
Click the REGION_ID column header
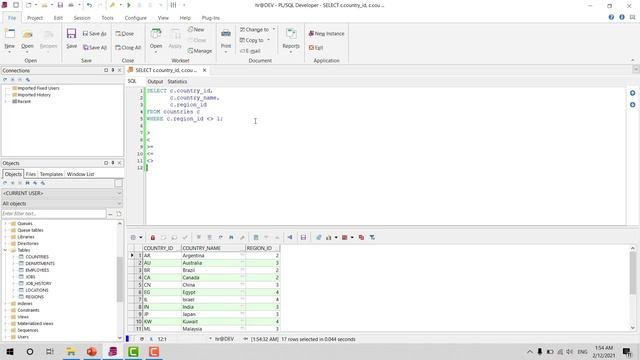pyautogui.click(x=262, y=248)
